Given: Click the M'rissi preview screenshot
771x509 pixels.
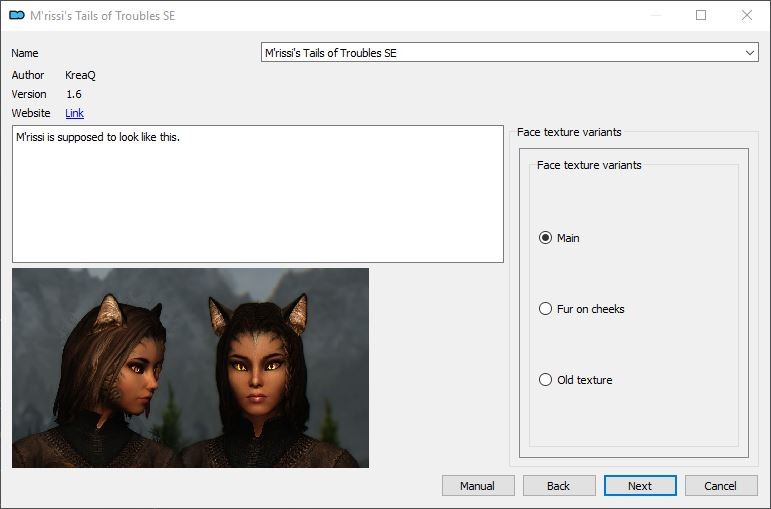Looking at the screenshot, I should point(190,368).
